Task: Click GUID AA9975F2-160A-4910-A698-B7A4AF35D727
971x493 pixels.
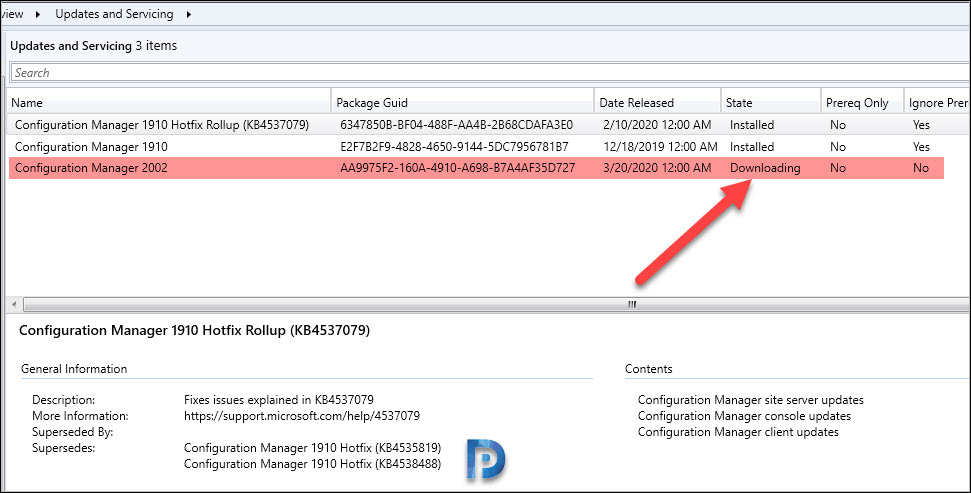Action: tap(458, 168)
